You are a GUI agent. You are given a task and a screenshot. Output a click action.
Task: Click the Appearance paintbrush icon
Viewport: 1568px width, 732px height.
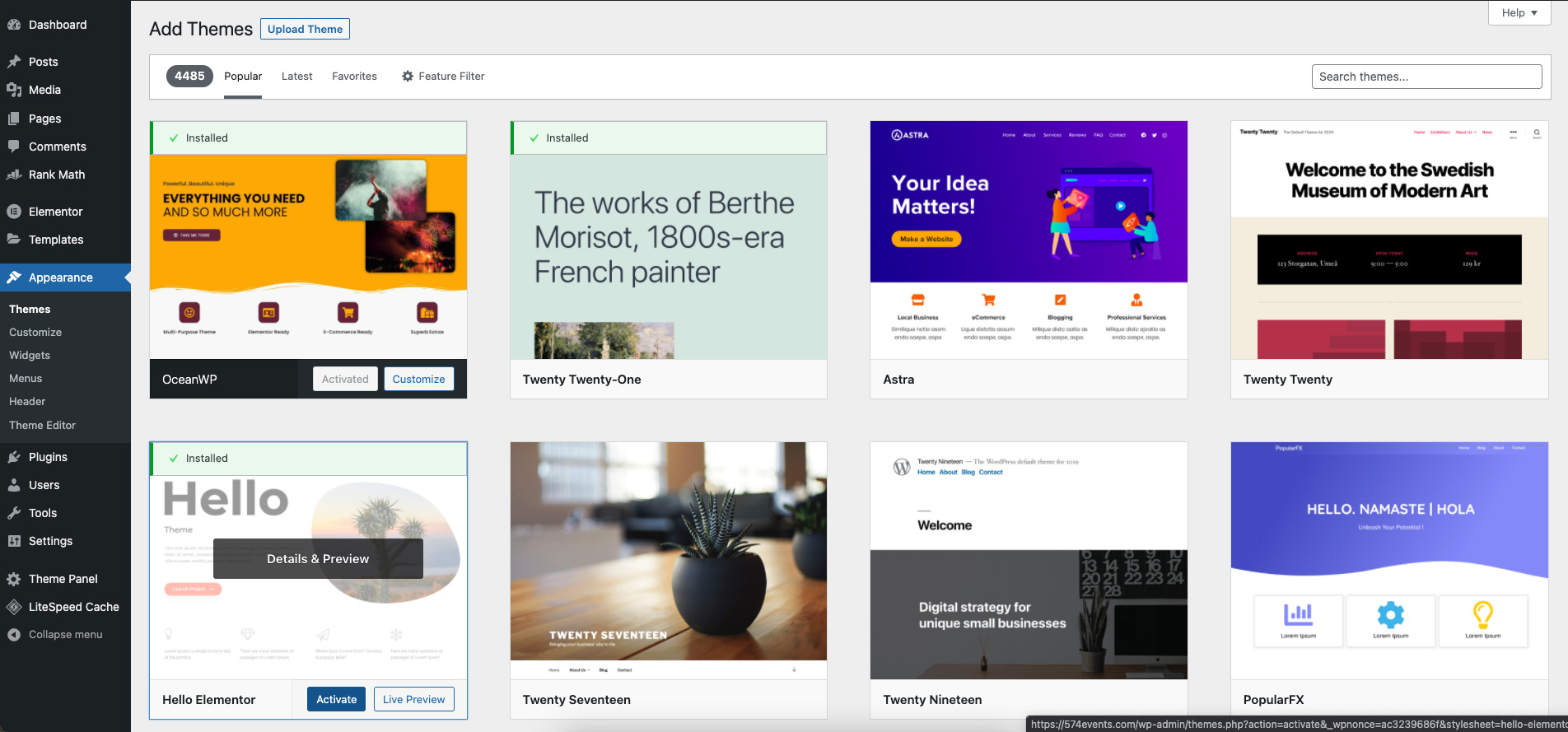(14, 277)
